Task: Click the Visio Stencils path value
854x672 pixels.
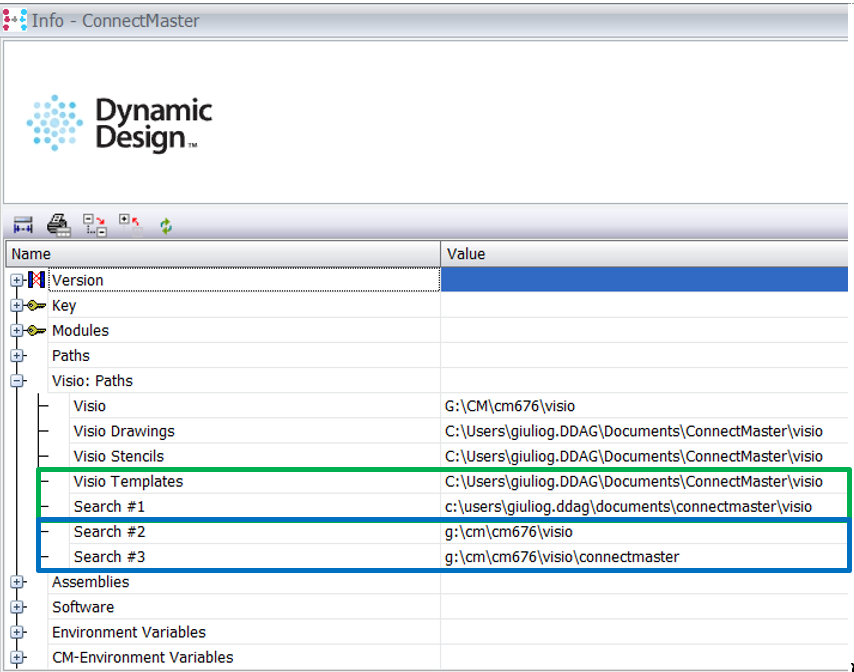Action: [633, 456]
